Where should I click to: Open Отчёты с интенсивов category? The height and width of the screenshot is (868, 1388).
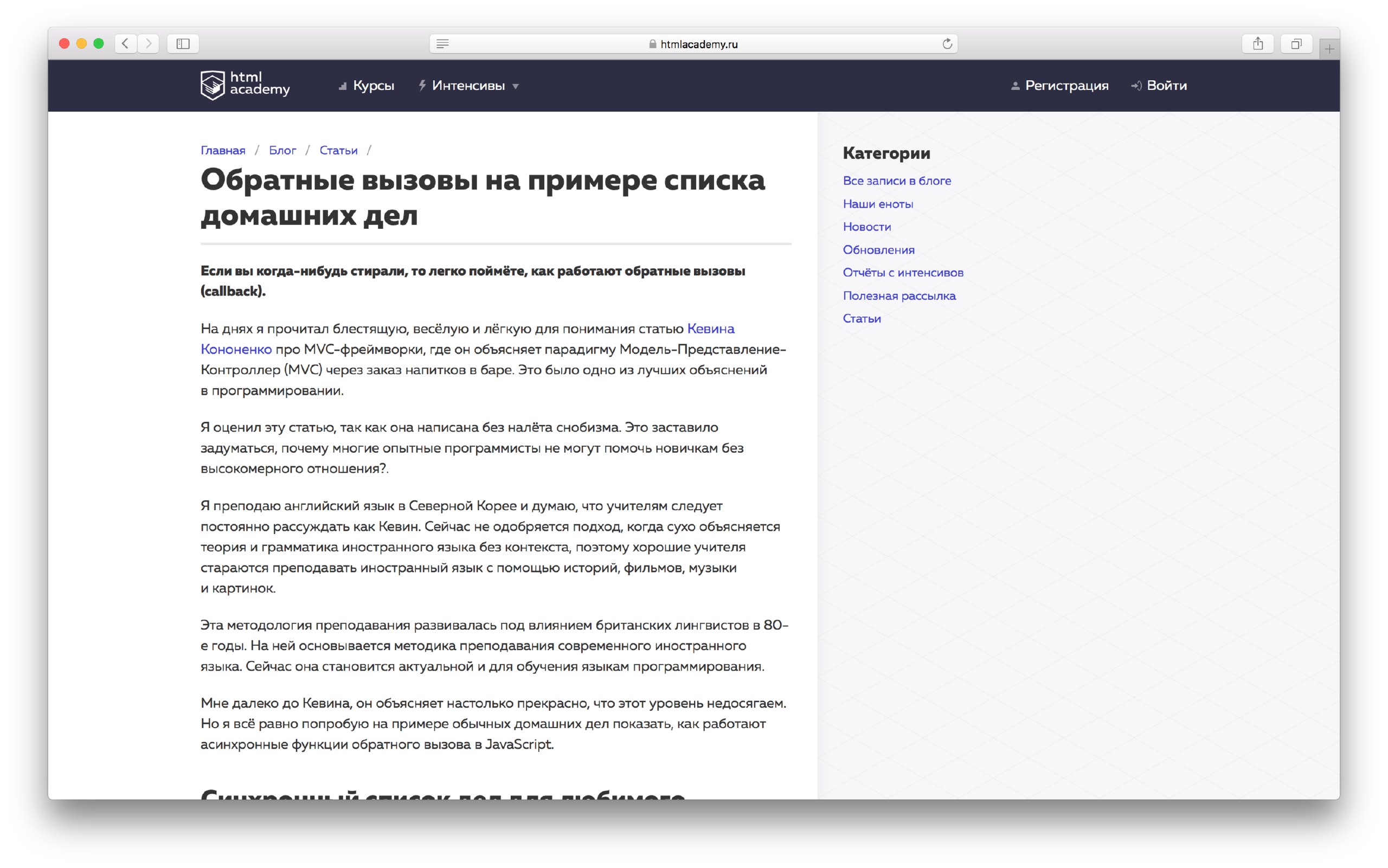(903, 273)
